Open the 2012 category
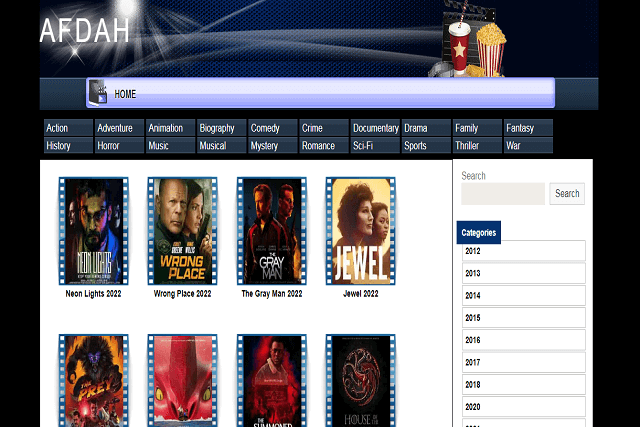 tap(524, 251)
